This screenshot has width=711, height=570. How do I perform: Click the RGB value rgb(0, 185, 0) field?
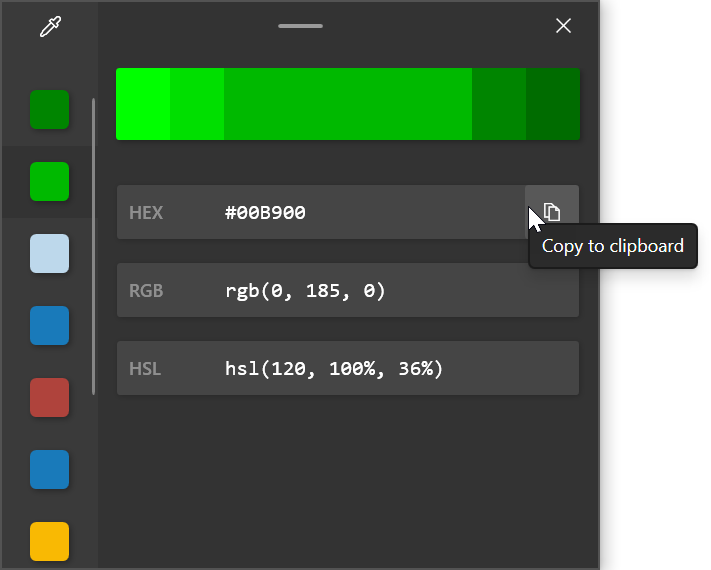click(347, 290)
